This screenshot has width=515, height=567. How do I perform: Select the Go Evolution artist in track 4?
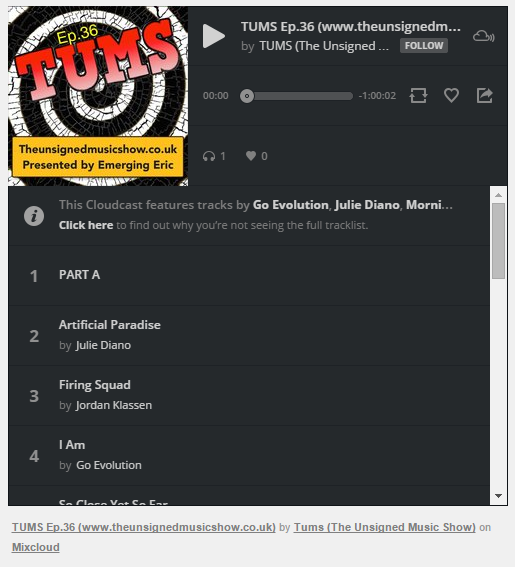click(x=109, y=465)
